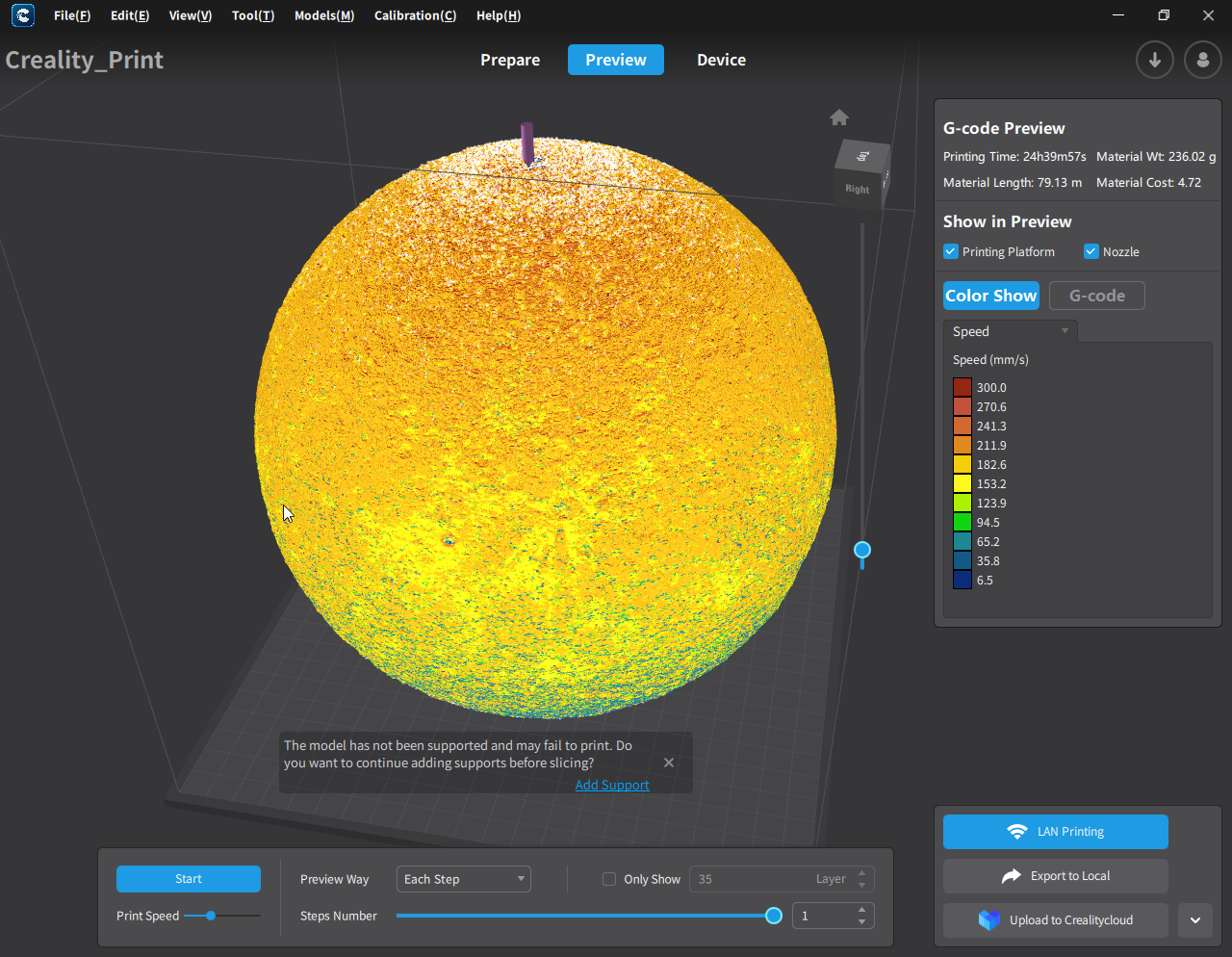Screen dimensions: 1232x957
Task: Click the Material Wt 236.02 g text
Action: click(x=1156, y=157)
